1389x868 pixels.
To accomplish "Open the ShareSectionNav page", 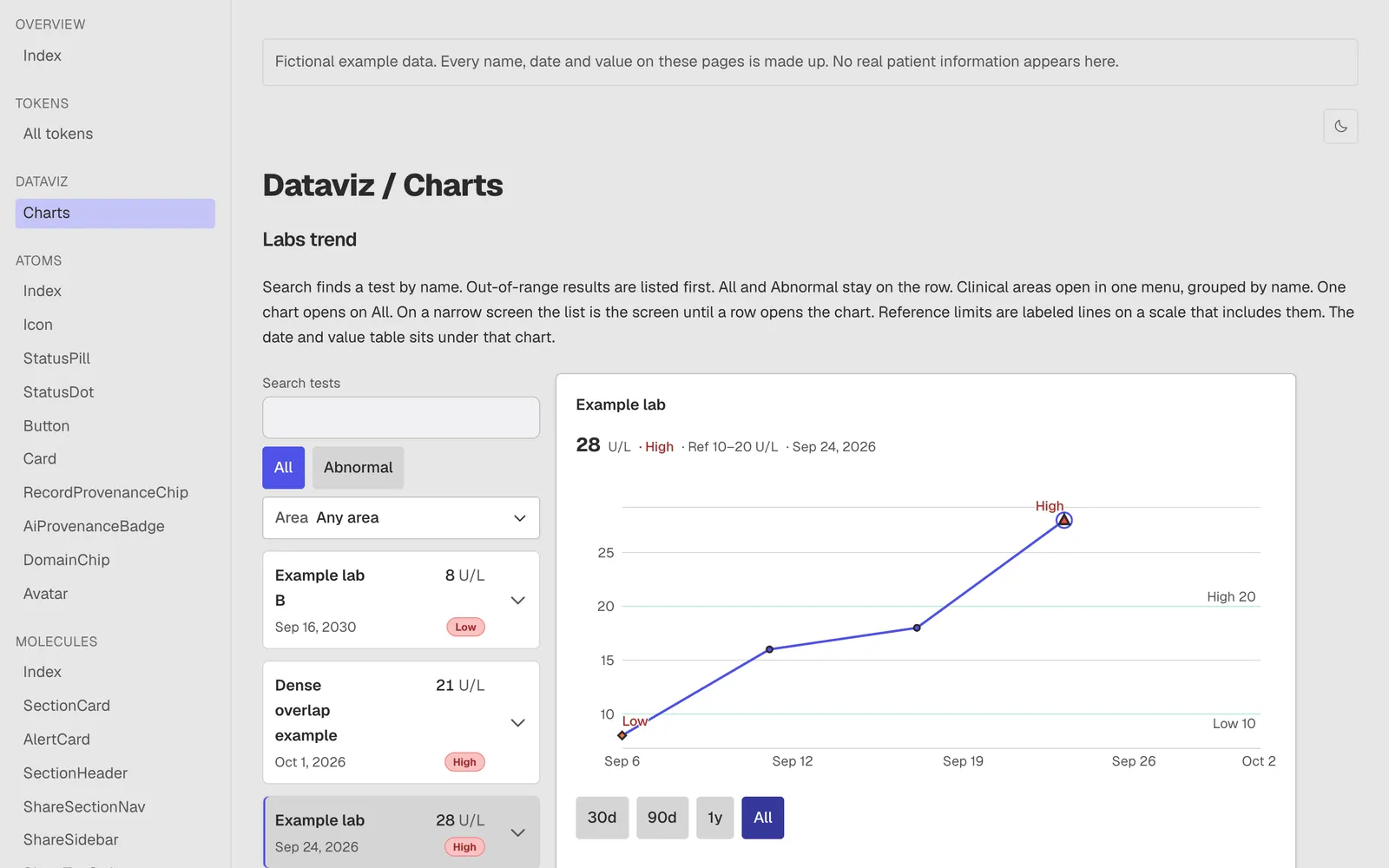I will [84, 807].
